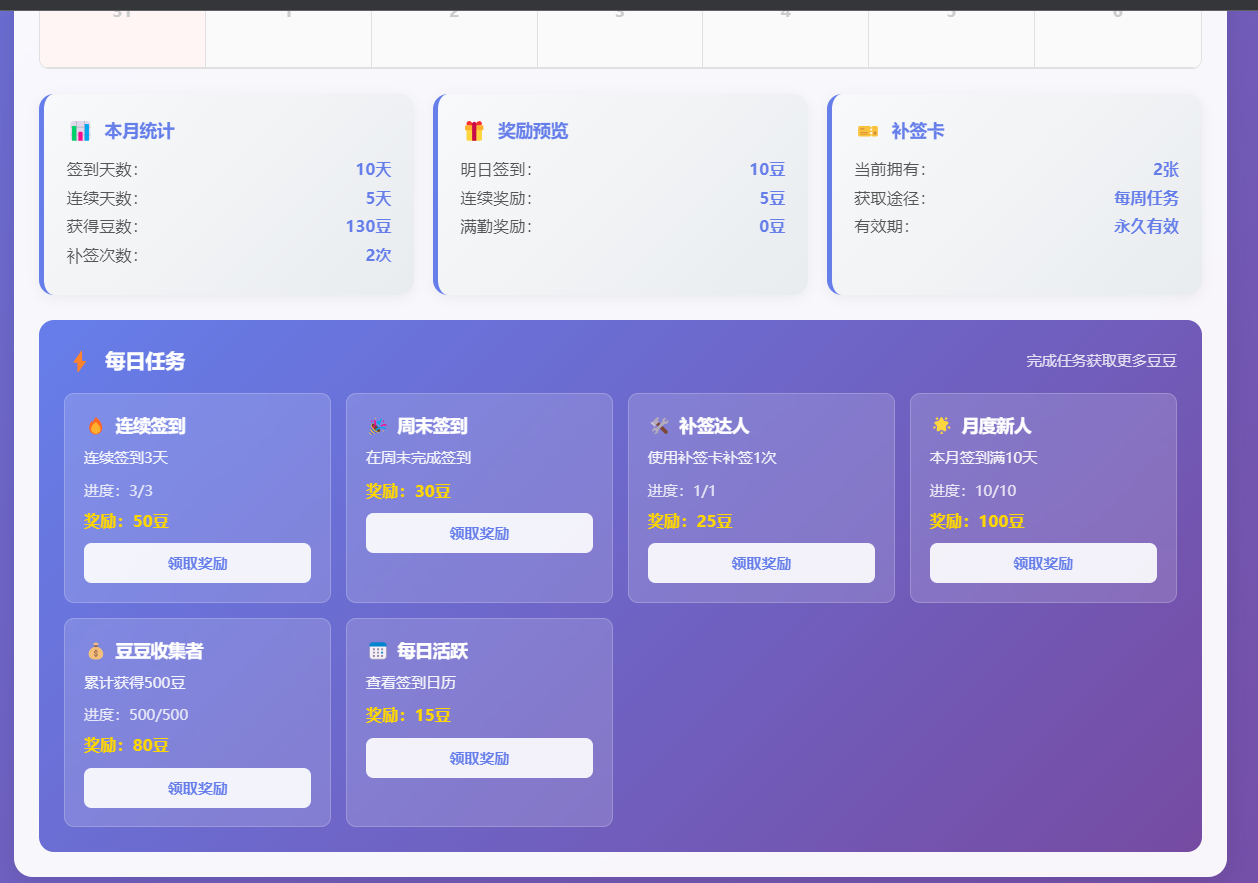This screenshot has width=1258, height=883.
Task: Click the hammer tools icon on 补签达人
Action: point(659,426)
